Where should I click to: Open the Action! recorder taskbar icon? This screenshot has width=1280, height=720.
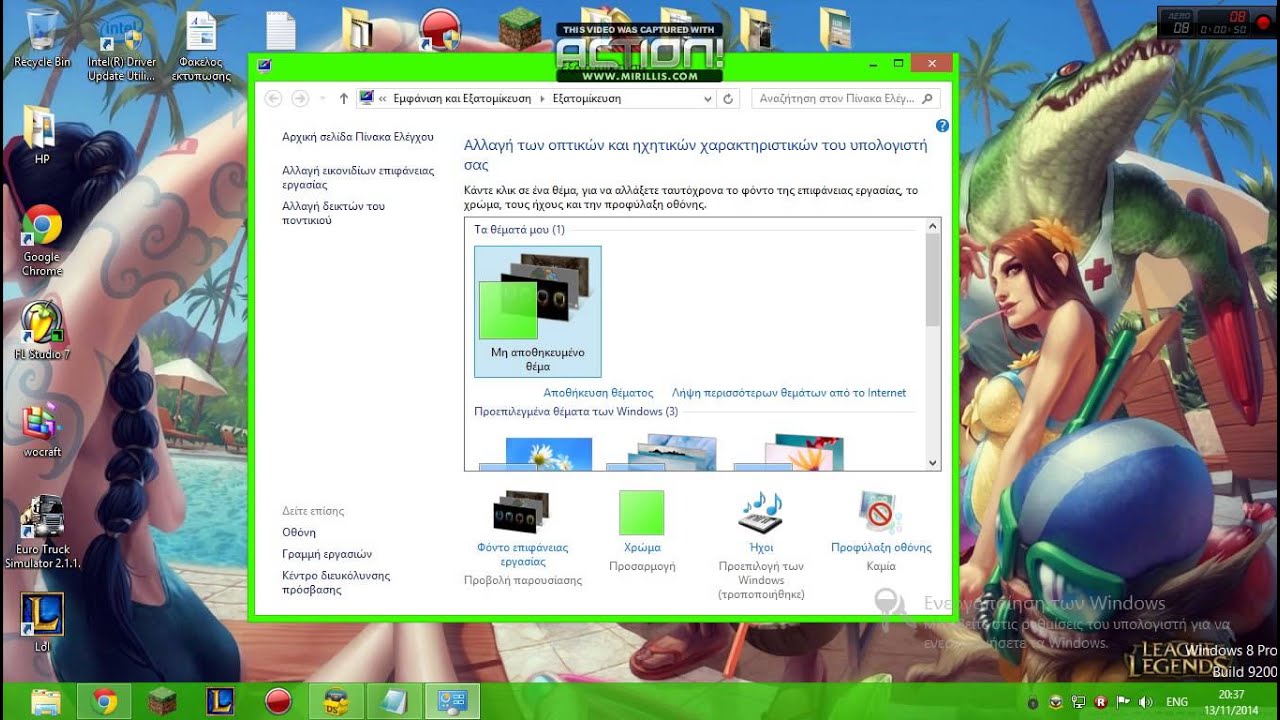click(x=278, y=701)
